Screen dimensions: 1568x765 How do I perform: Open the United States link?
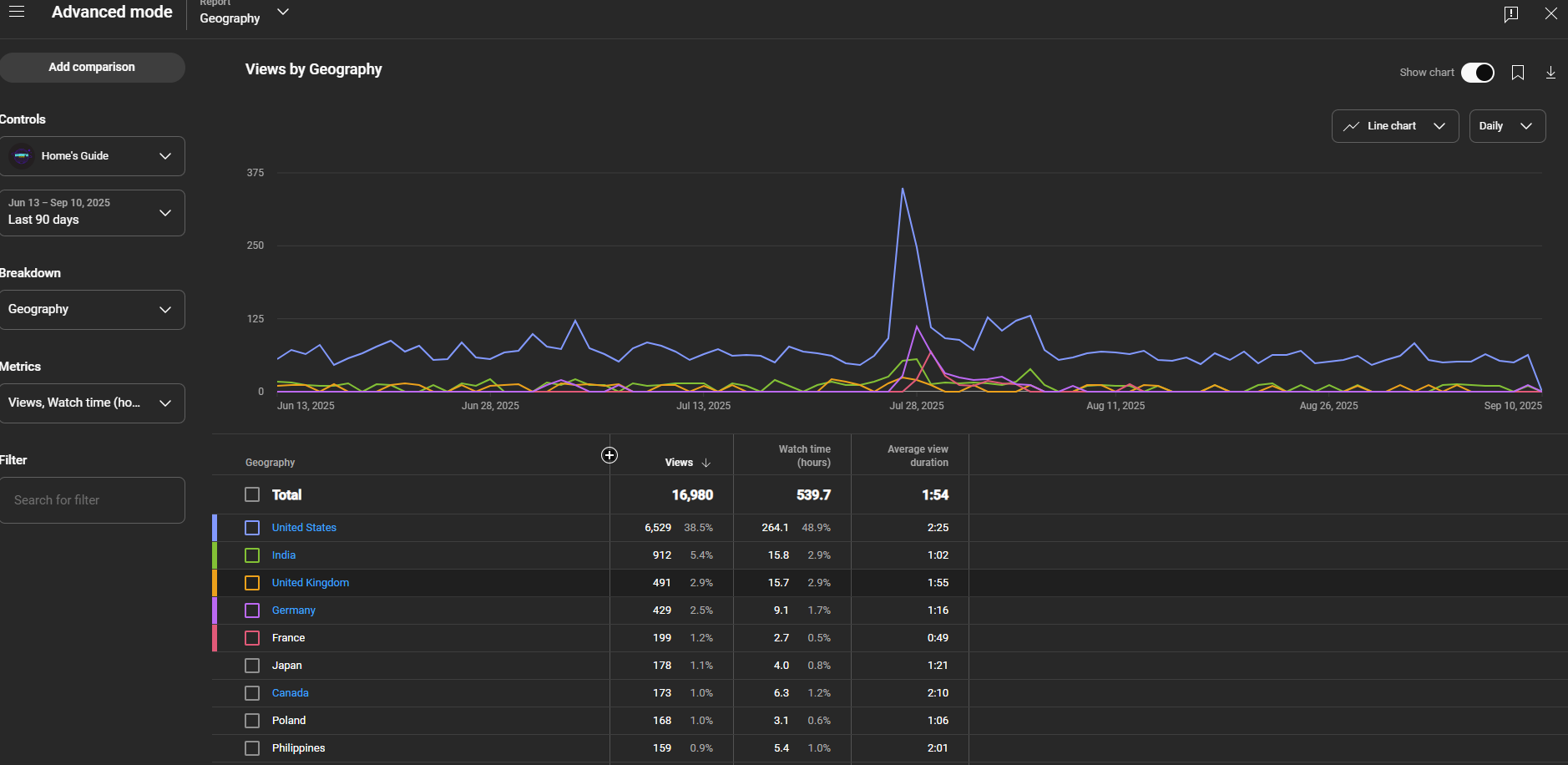click(304, 528)
